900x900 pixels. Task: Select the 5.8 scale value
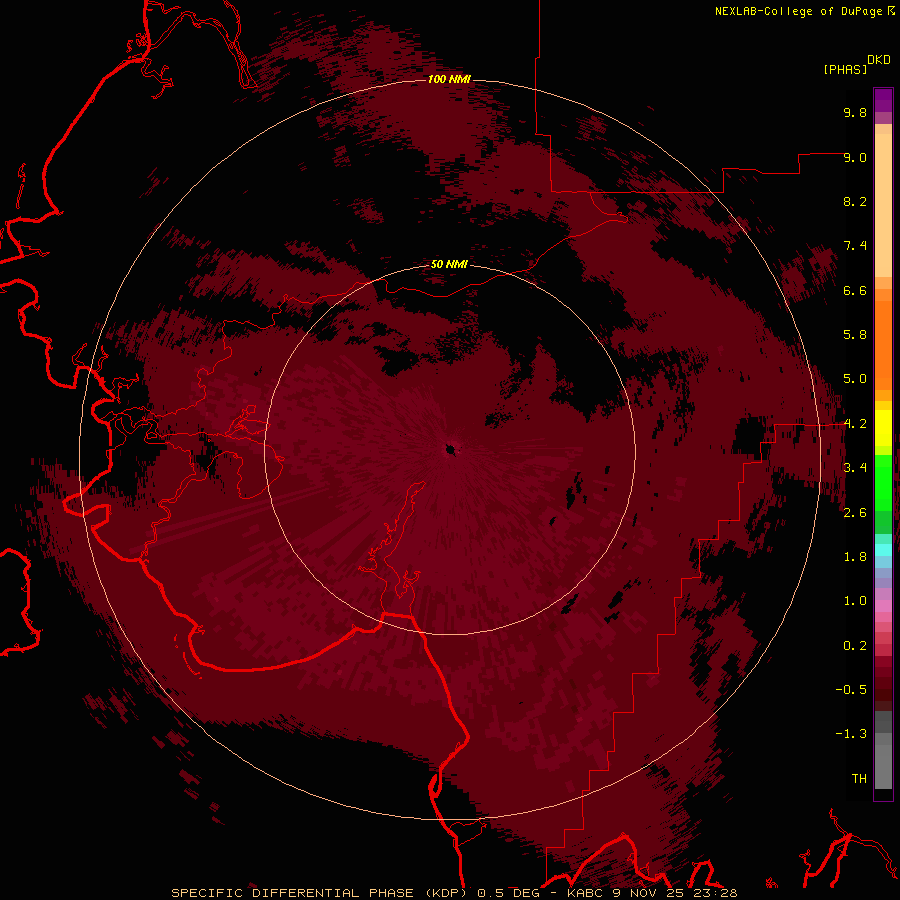855,335
